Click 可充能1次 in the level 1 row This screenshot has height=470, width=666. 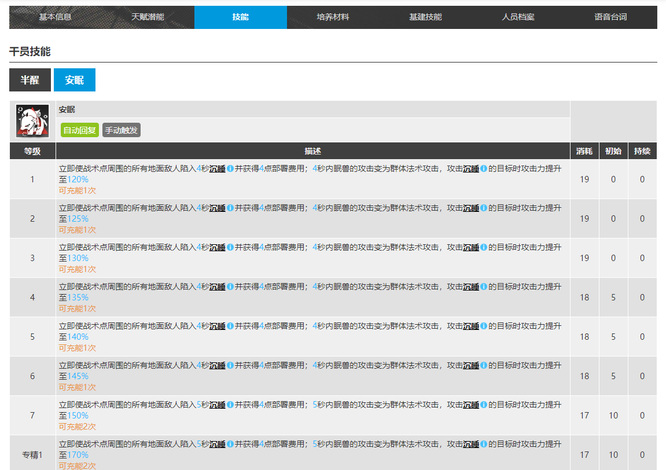point(77,191)
